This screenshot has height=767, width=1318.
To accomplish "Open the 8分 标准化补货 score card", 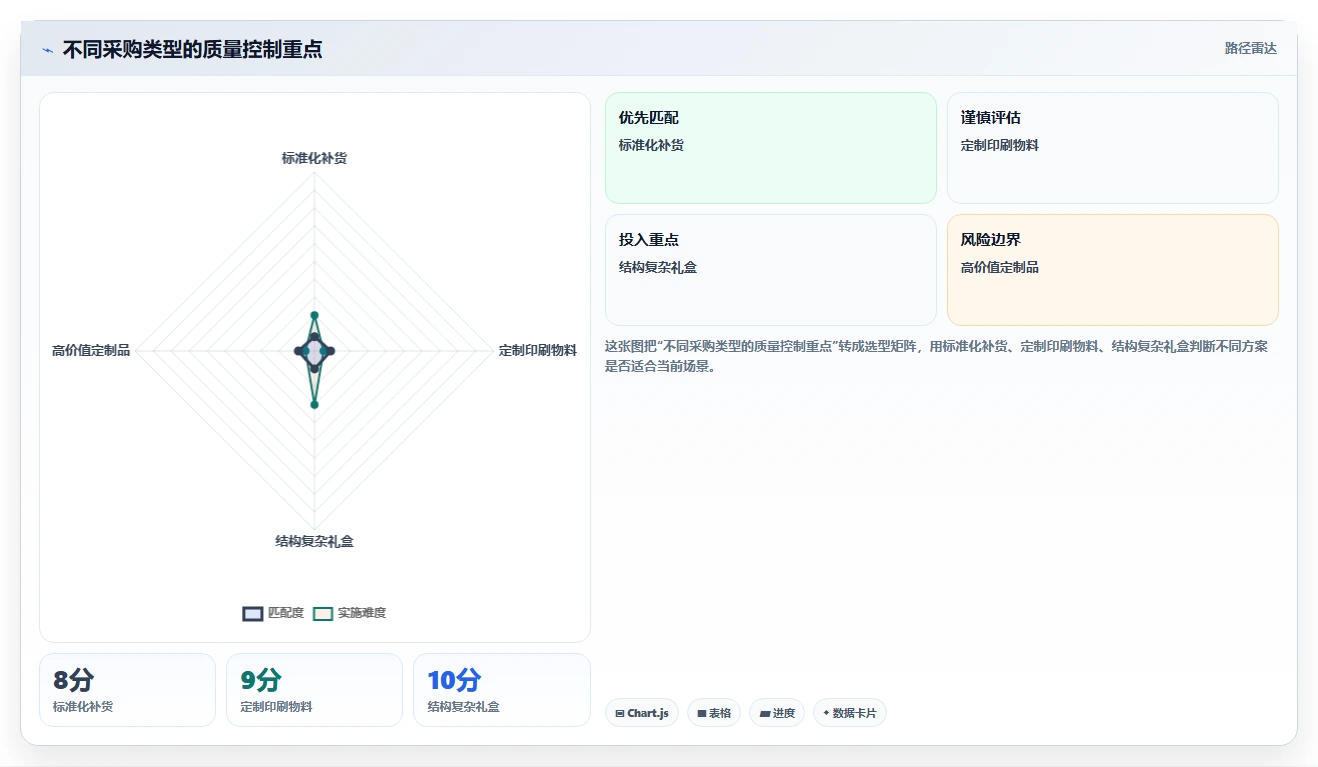I will click(127, 690).
